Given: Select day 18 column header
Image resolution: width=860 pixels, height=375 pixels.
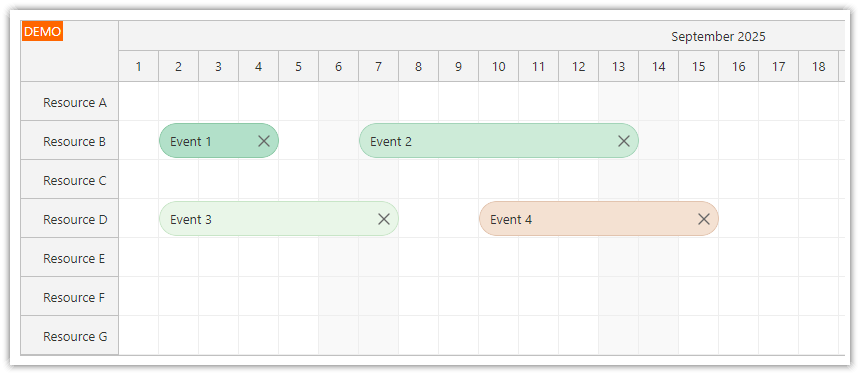Looking at the screenshot, I should (818, 66).
